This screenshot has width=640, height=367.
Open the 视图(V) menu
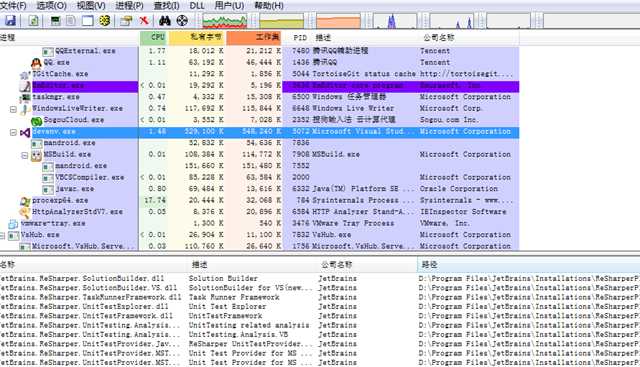91,6
